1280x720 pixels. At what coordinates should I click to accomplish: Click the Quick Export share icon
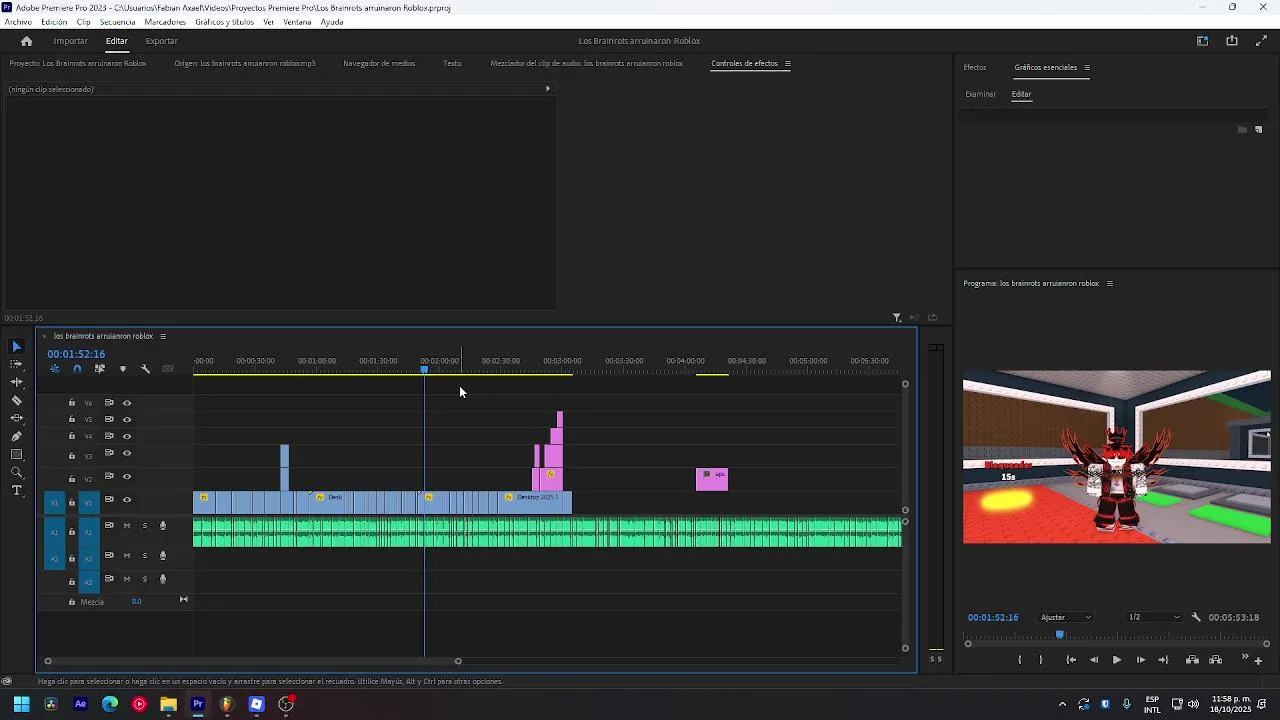1232,41
